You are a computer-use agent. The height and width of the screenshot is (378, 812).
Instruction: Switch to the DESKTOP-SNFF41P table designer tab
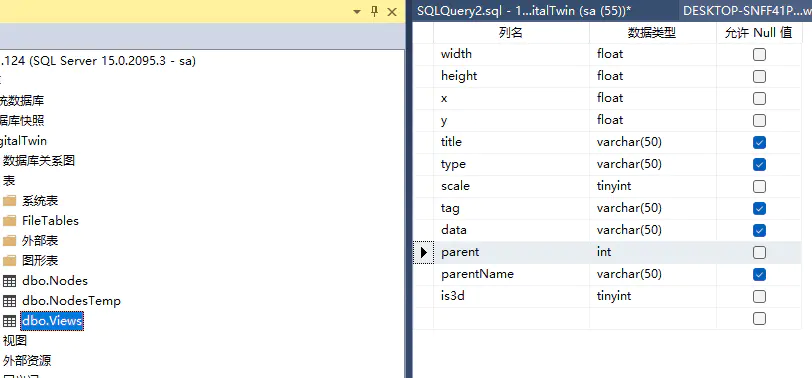747,11
